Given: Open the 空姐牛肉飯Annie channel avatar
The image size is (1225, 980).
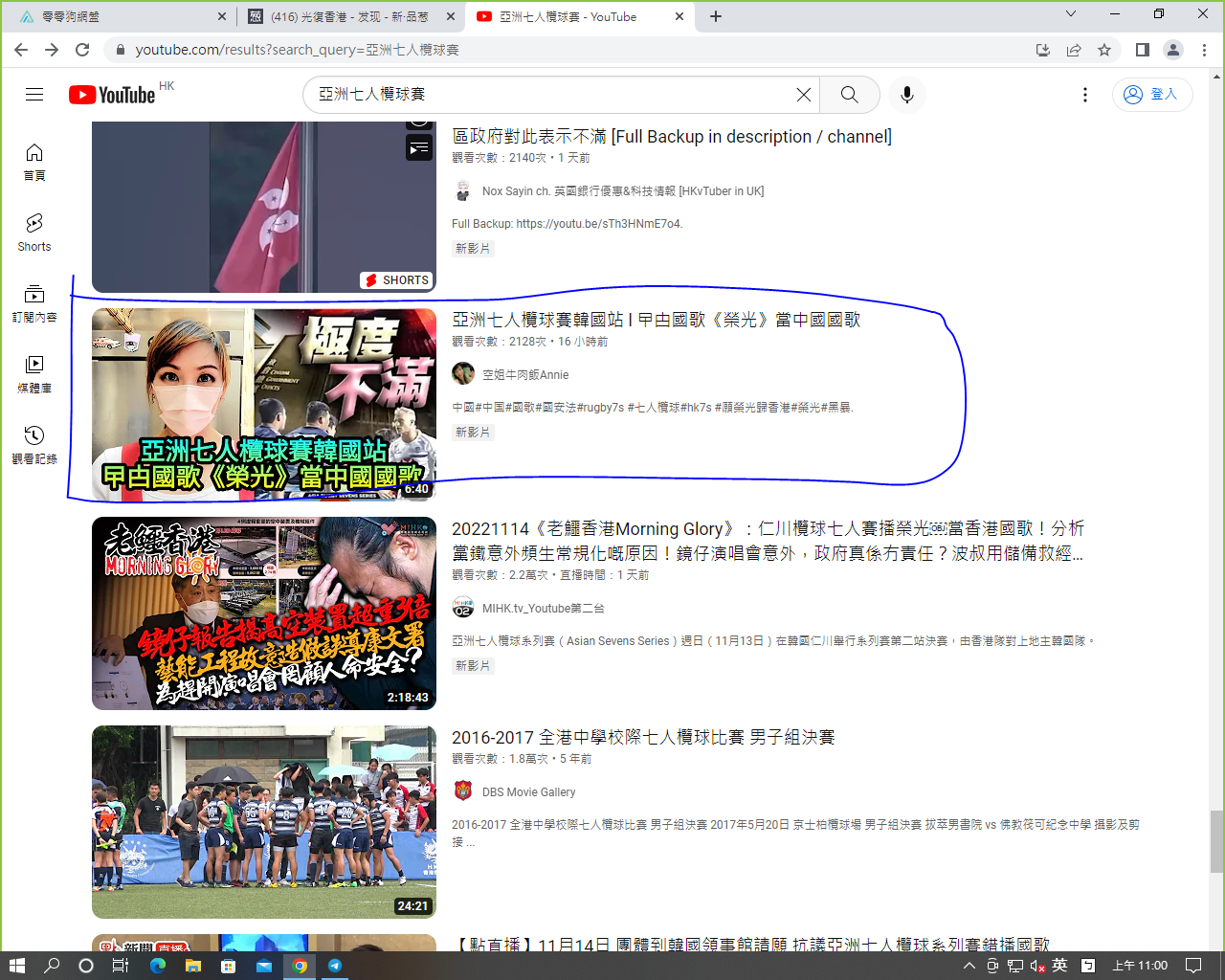Looking at the screenshot, I should click(x=463, y=374).
